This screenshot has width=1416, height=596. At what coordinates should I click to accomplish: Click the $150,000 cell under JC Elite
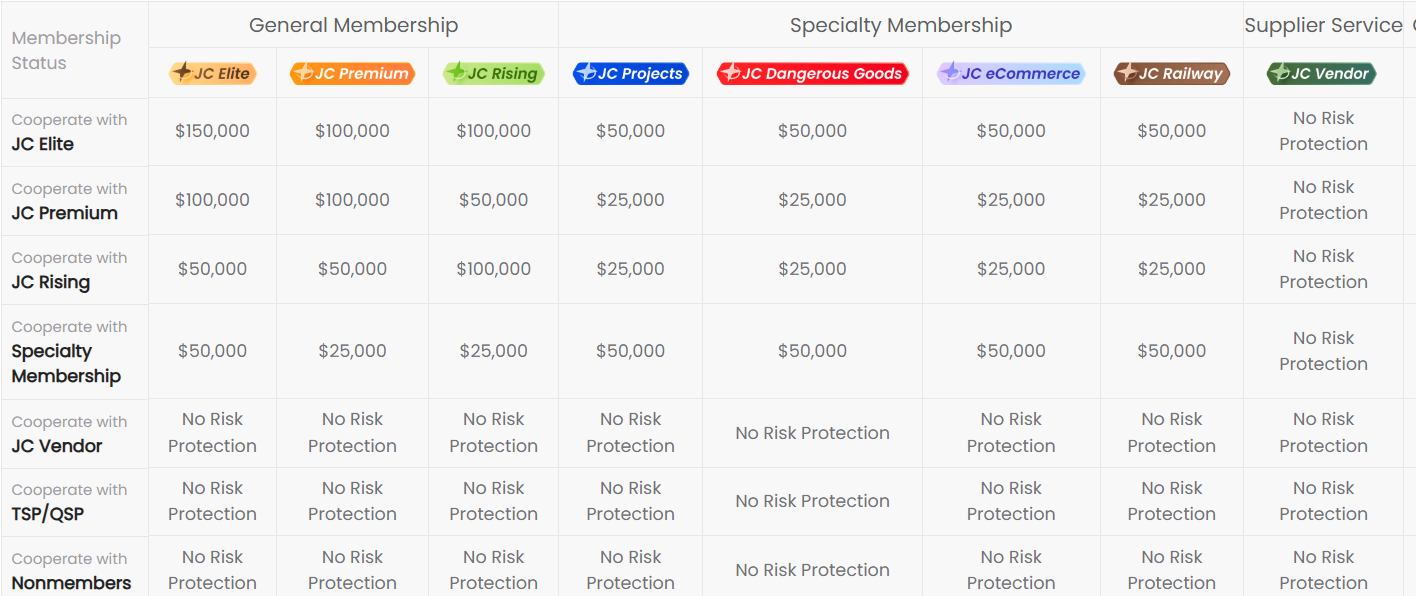(x=212, y=131)
